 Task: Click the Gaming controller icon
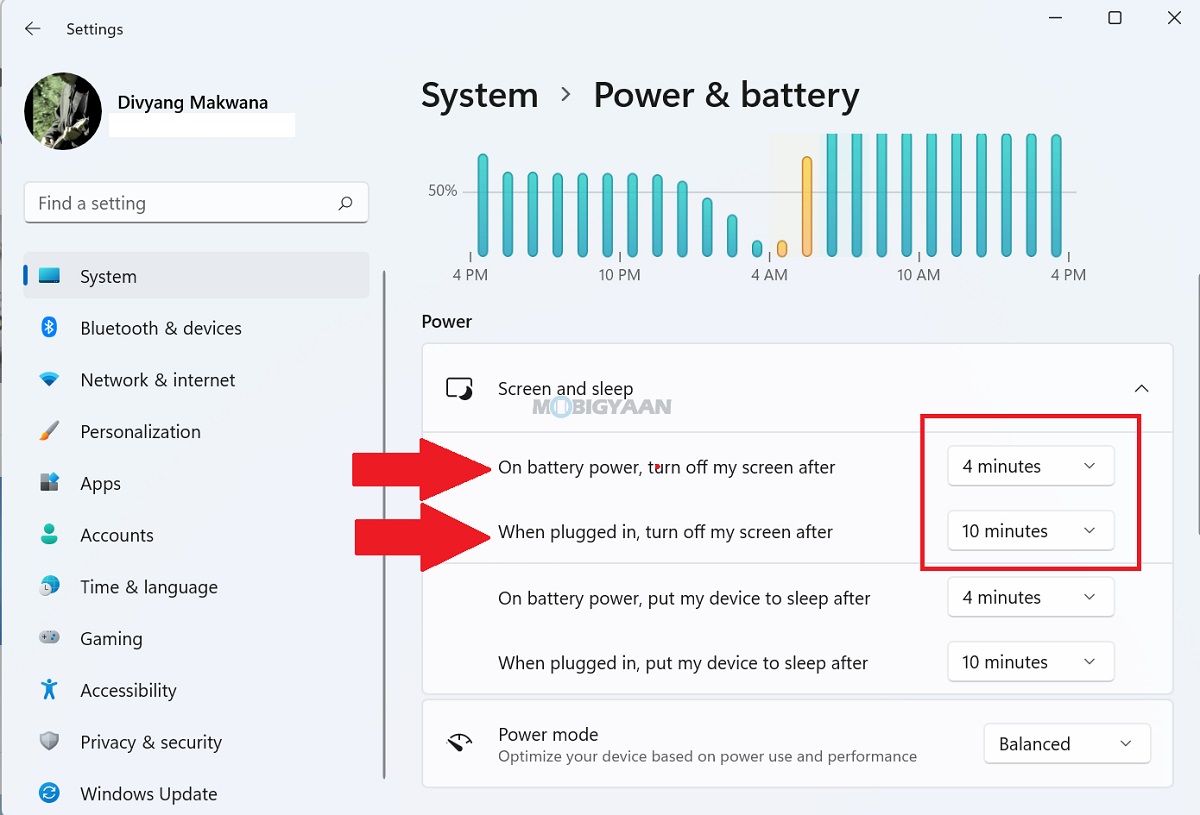pos(48,638)
